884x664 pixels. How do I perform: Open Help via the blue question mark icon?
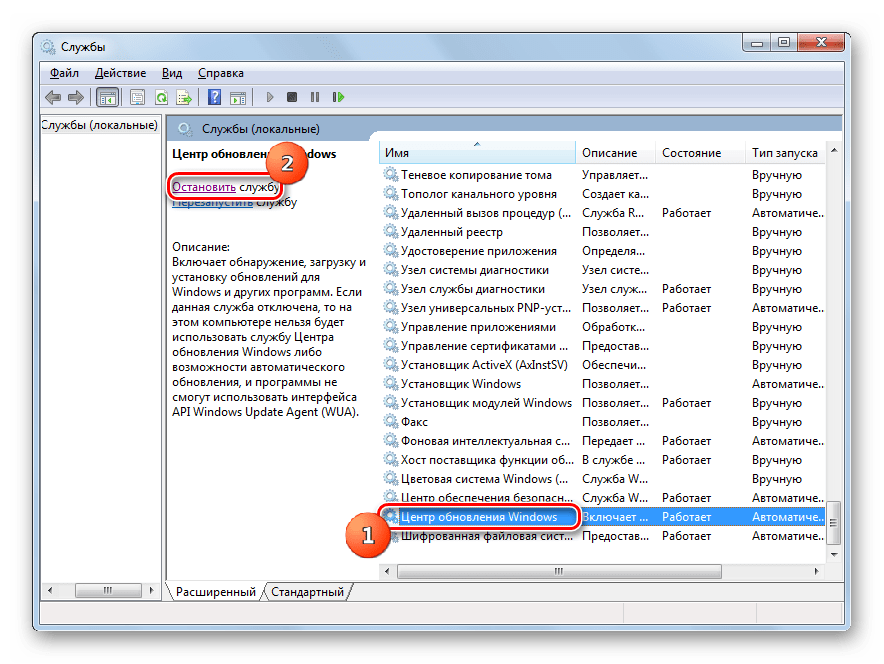pos(214,97)
